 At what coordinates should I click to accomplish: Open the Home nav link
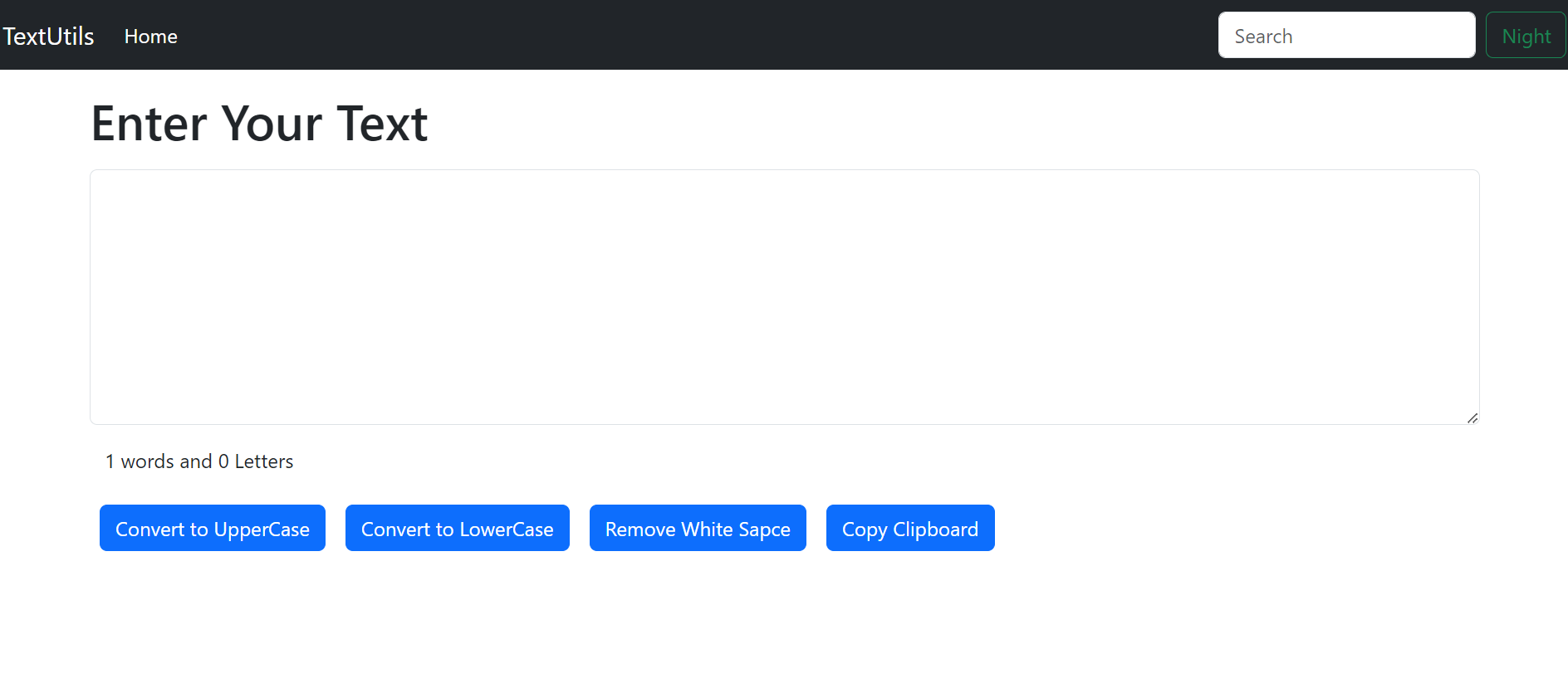tap(150, 37)
